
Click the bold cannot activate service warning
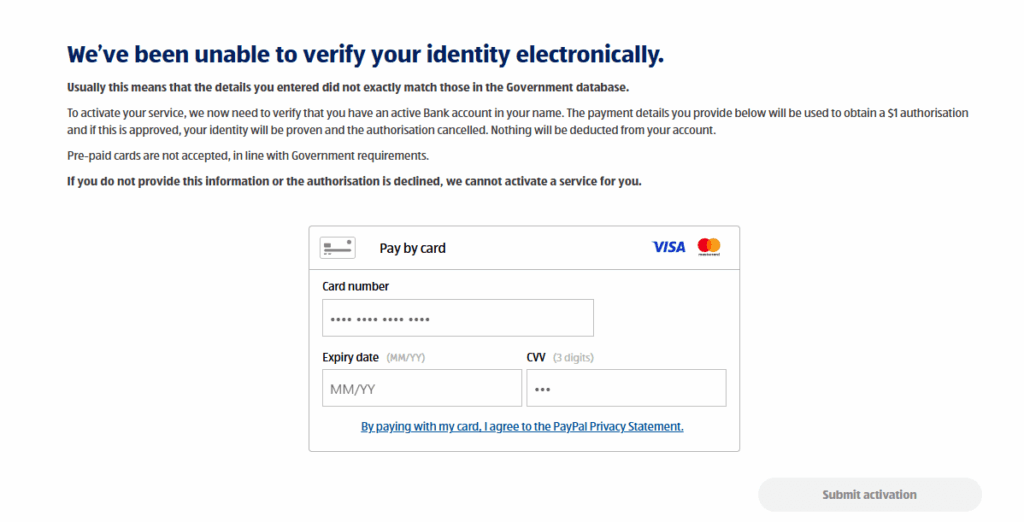354,181
